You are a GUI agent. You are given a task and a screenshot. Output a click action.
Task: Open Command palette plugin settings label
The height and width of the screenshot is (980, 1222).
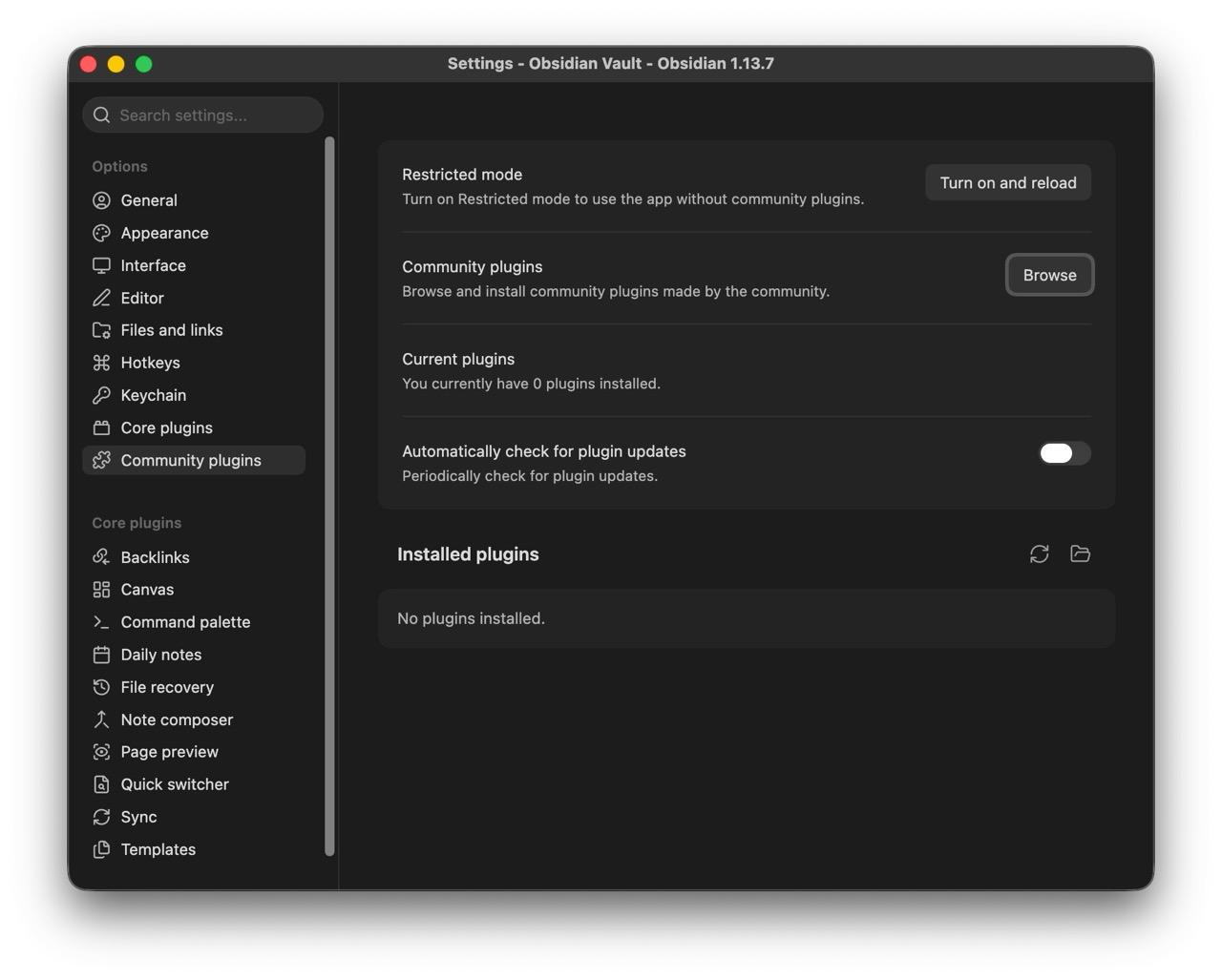pos(185,622)
